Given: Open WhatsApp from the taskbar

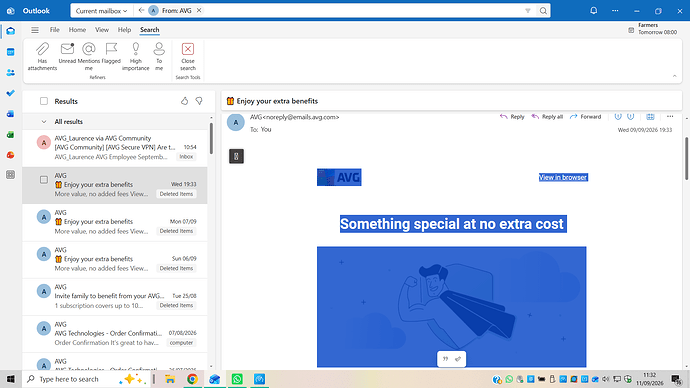Looking at the screenshot, I should 237,379.
